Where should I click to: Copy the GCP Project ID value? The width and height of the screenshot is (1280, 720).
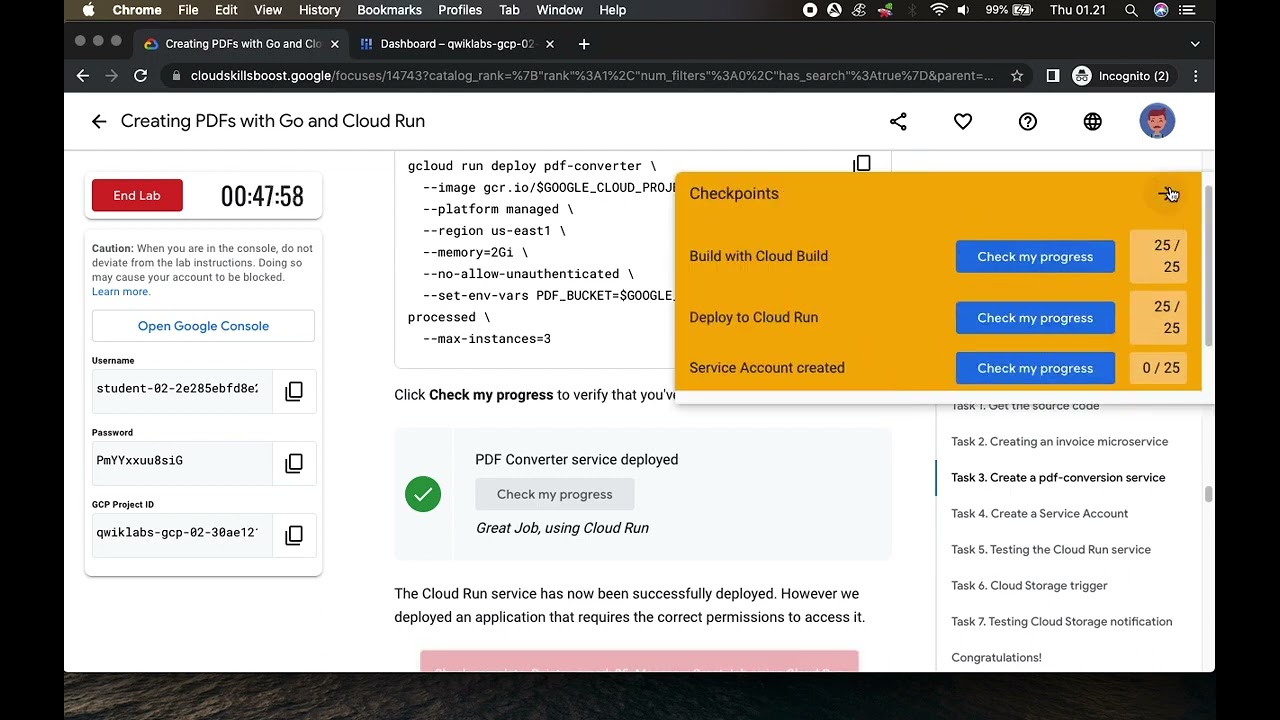(x=294, y=535)
